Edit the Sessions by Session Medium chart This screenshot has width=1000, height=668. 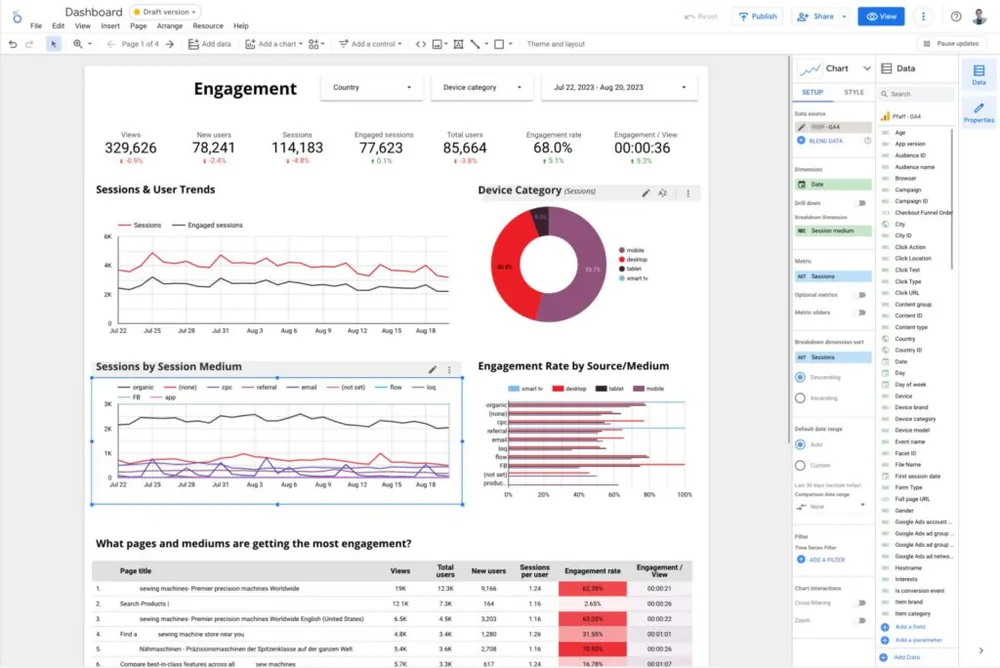click(x=432, y=369)
